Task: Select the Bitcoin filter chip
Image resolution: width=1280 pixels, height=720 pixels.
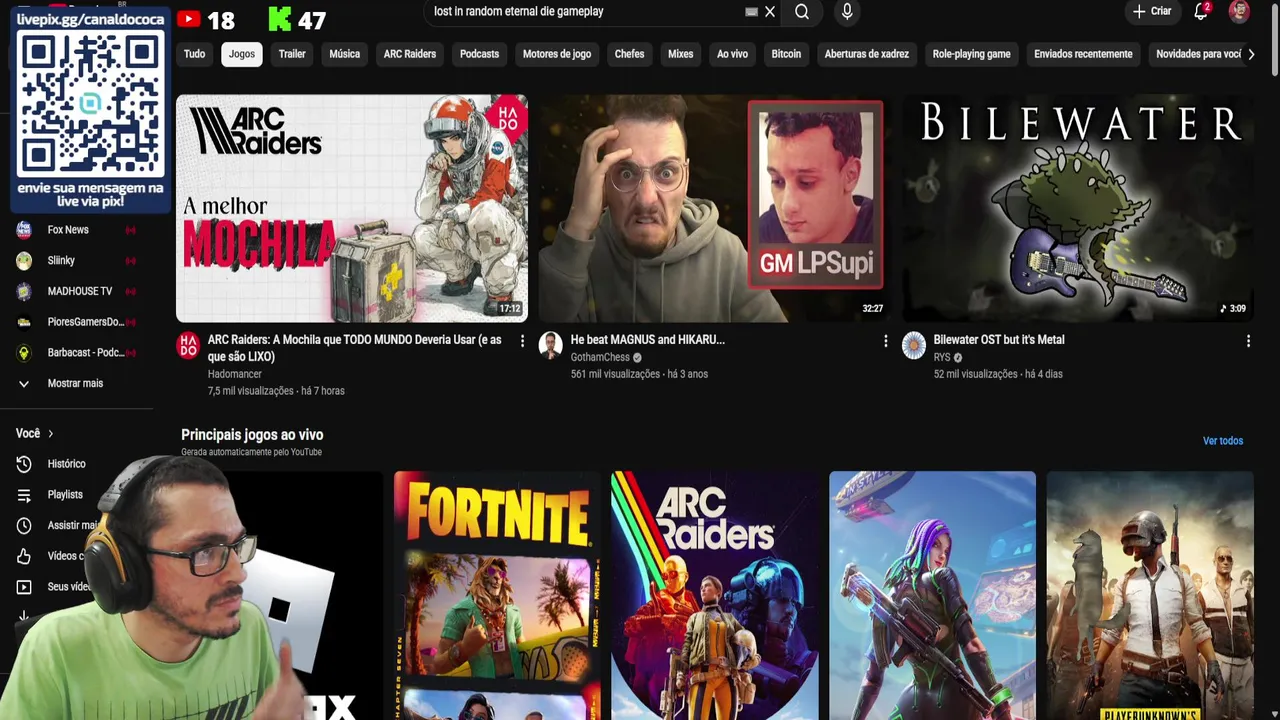Action: (786, 54)
